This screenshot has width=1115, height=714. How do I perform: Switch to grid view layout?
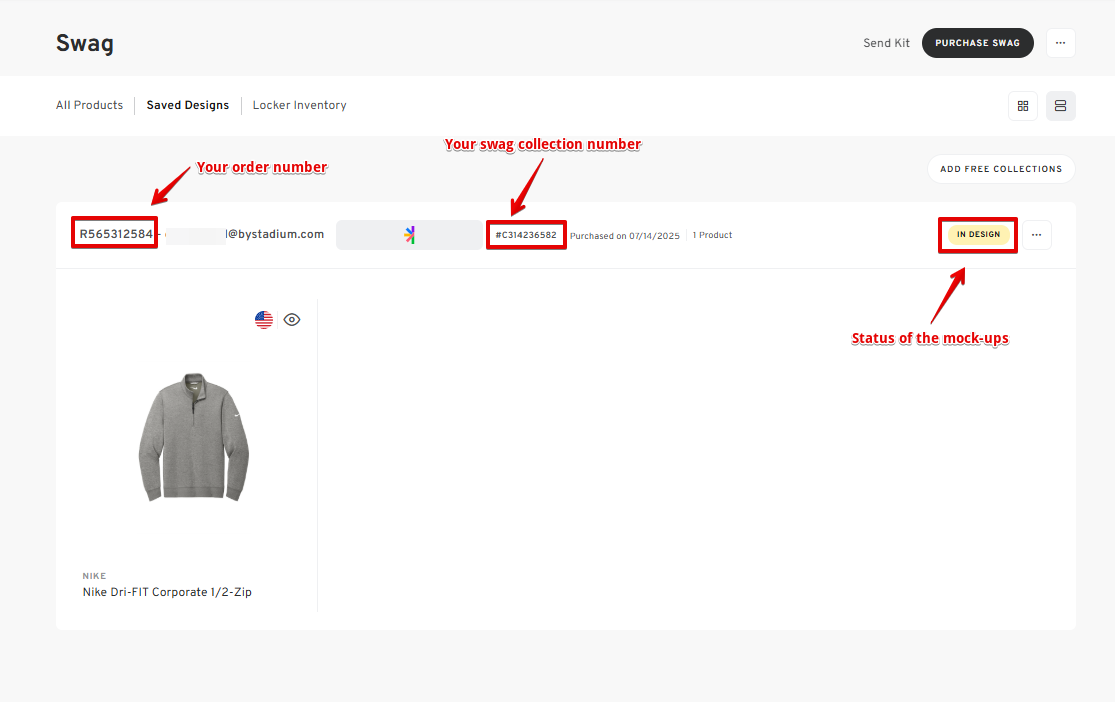(1023, 106)
